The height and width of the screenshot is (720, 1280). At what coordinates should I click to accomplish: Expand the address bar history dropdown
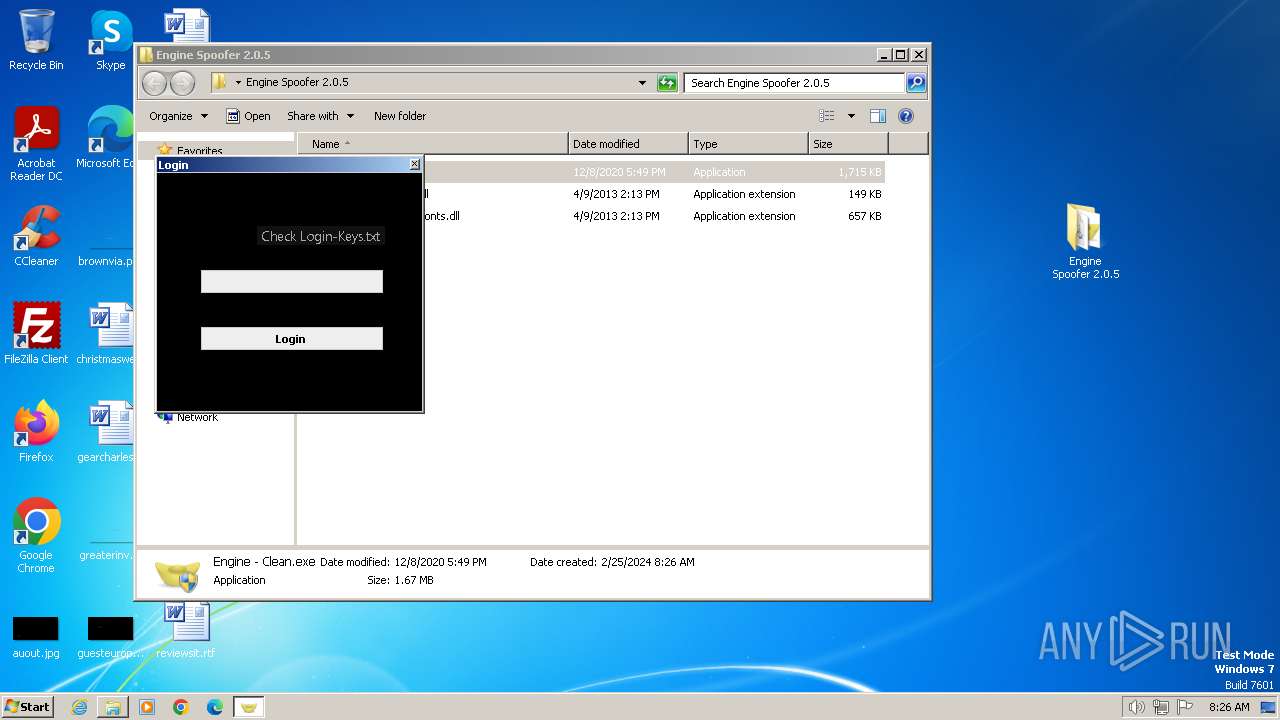tap(642, 83)
